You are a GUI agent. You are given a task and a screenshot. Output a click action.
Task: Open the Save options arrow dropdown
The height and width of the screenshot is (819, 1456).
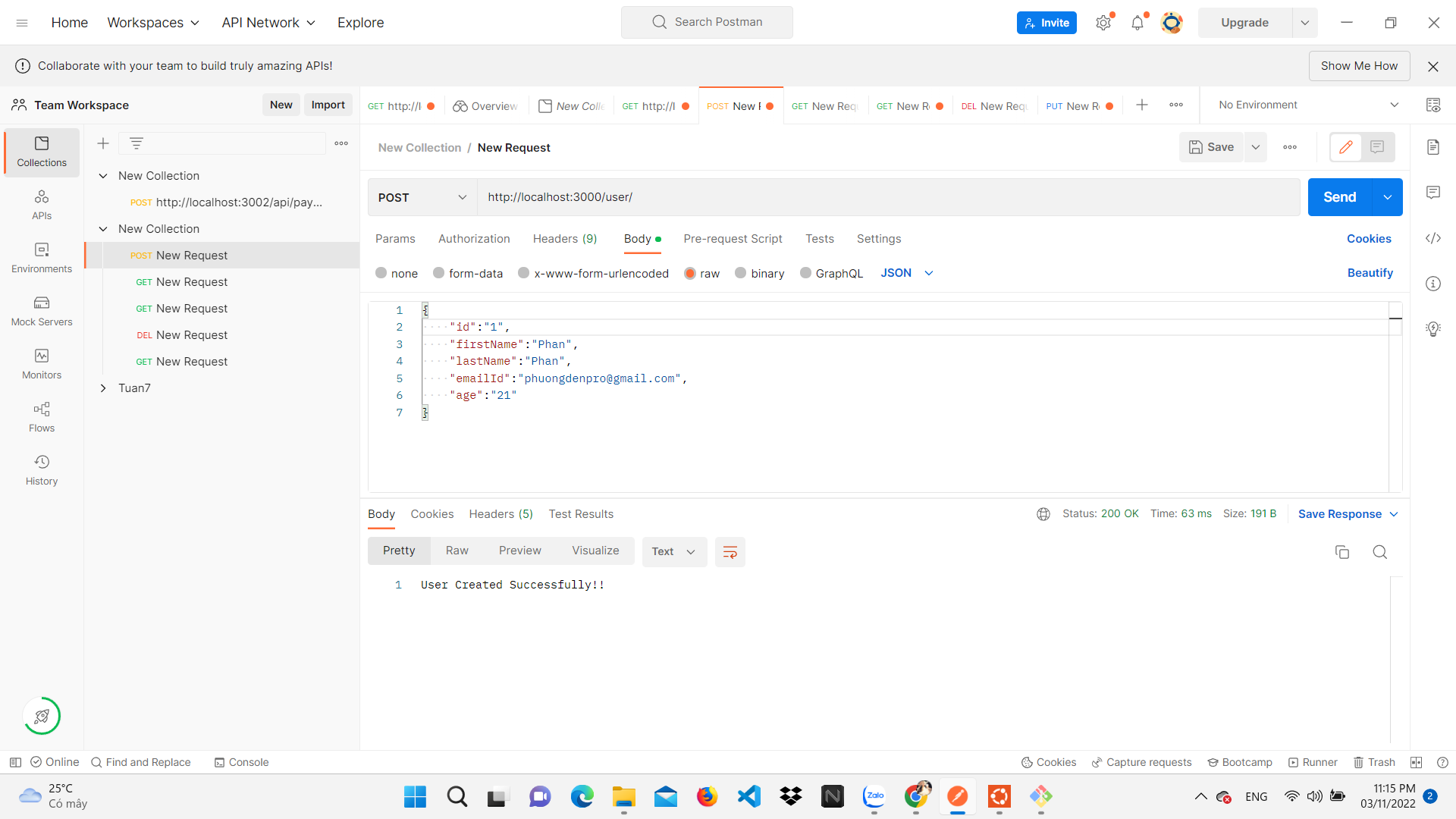tap(1256, 147)
